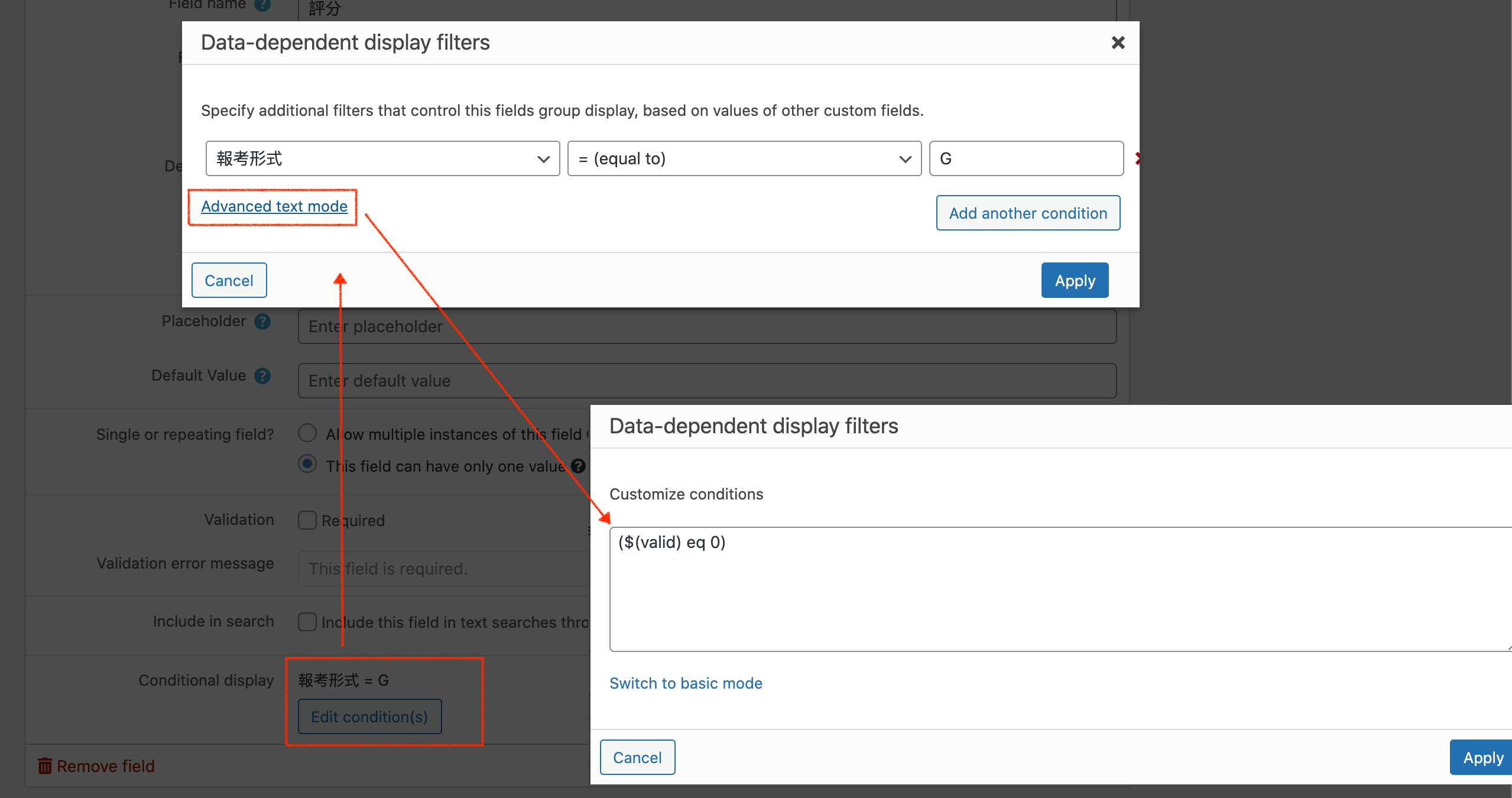Click the 'Conditional display' label
This screenshot has height=798, width=1512.
click(206, 680)
